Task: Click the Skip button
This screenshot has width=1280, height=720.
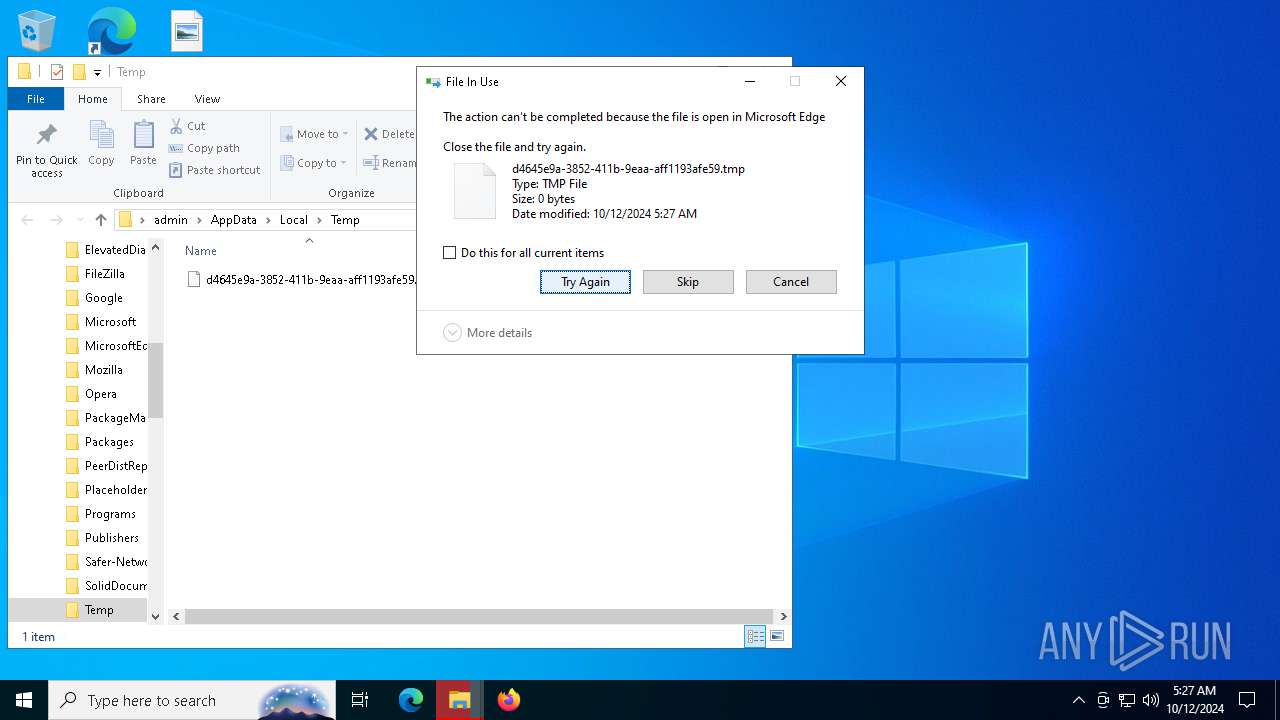Action: tap(688, 282)
